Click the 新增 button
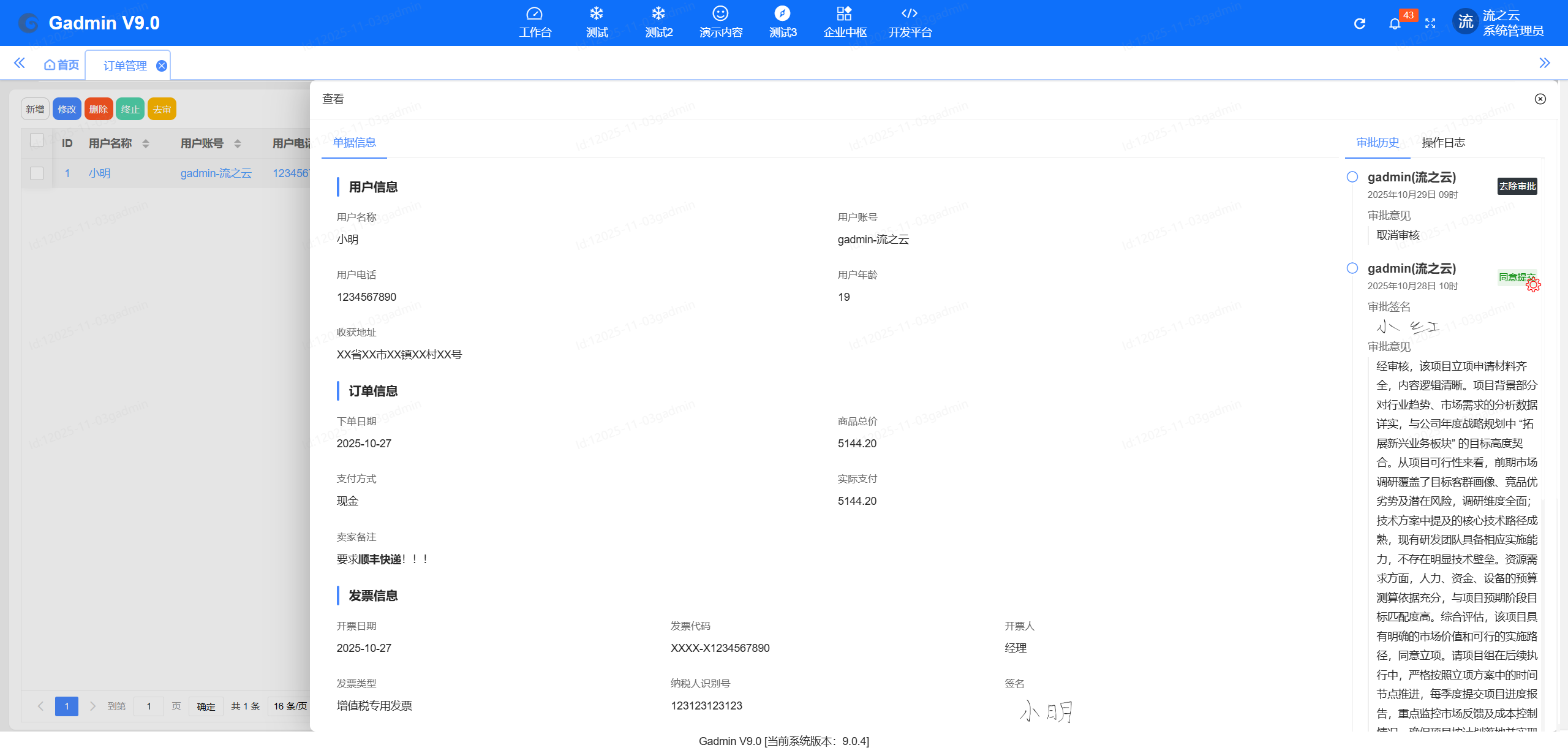 [34, 108]
